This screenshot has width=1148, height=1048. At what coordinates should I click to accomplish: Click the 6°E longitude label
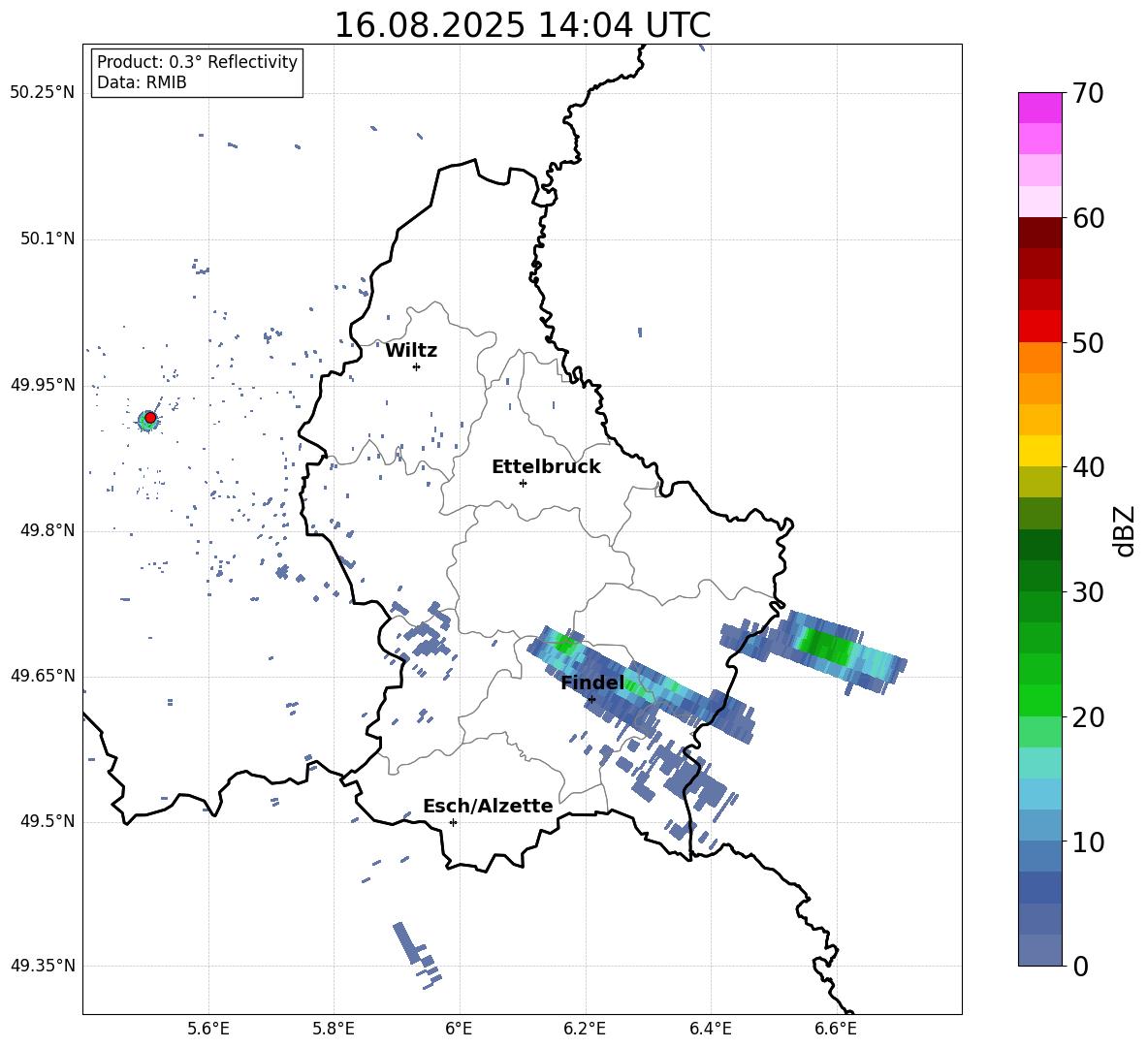coord(459,1029)
